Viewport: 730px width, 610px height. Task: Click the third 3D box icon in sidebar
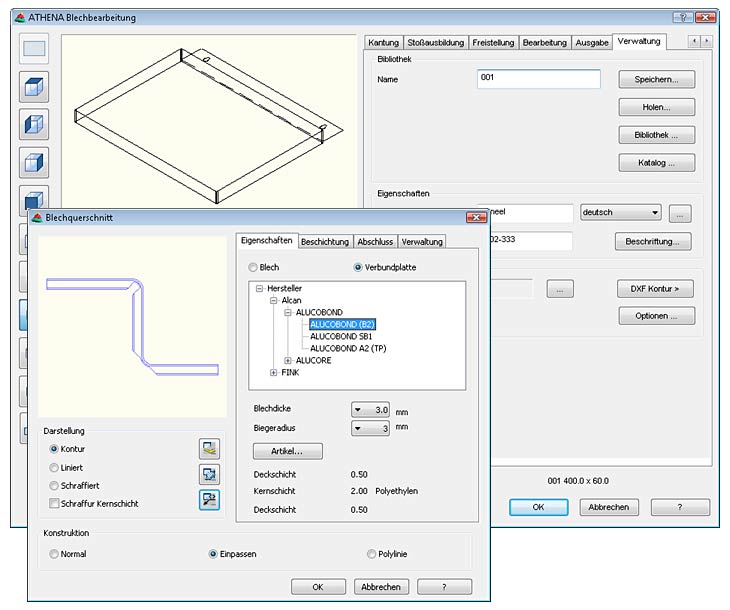point(35,163)
